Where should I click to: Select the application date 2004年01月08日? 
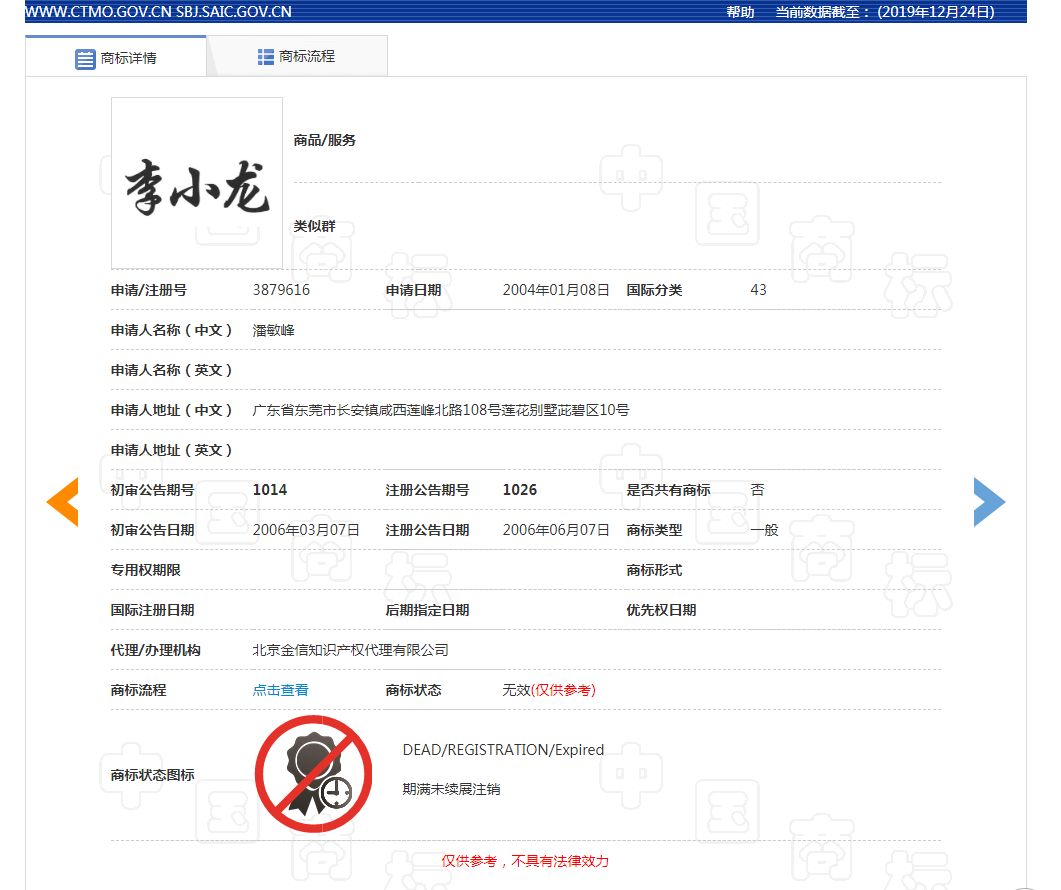pyautogui.click(x=556, y=290)
